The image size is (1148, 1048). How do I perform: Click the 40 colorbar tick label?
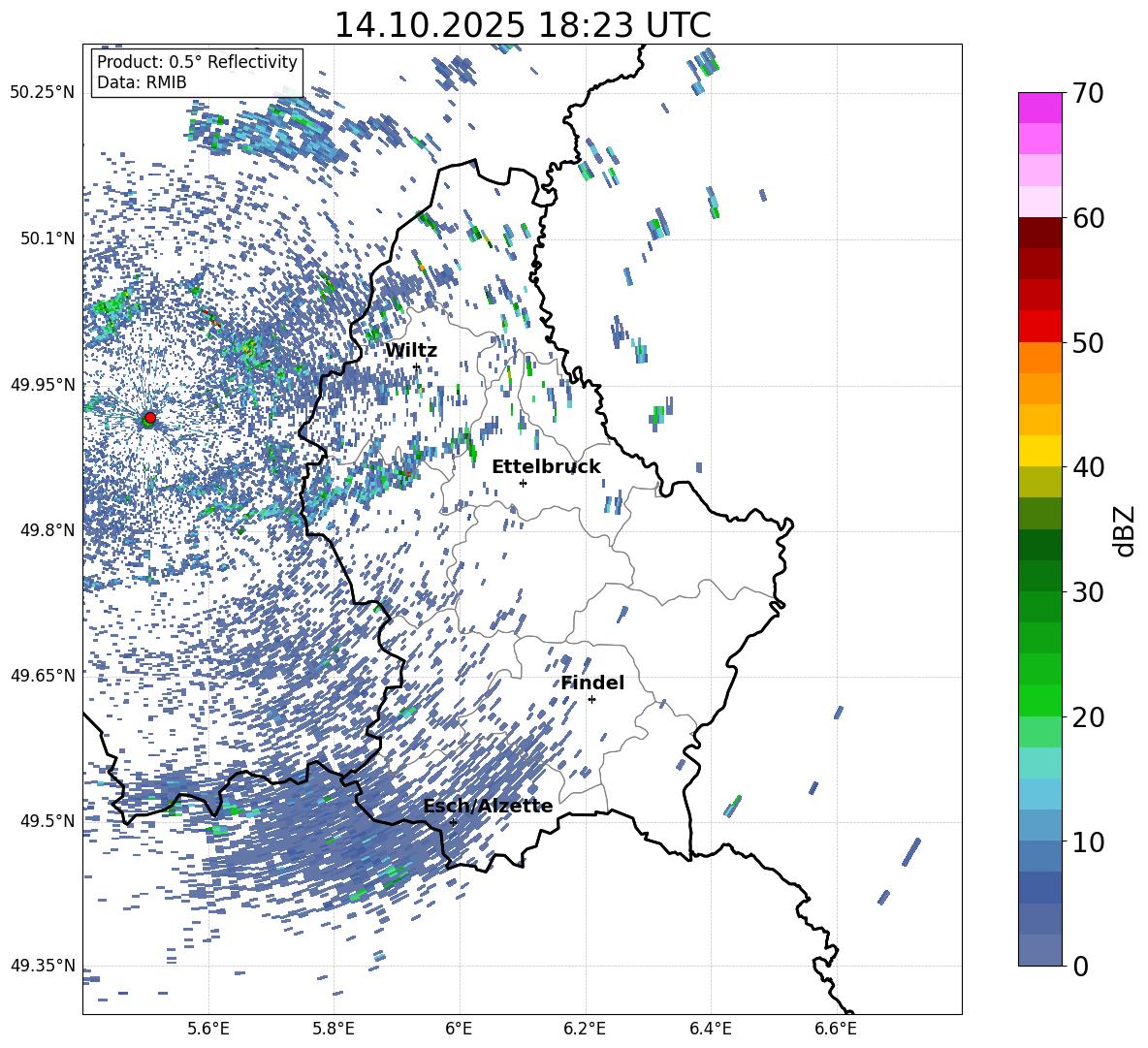pyautogui.click(x=1088, y=467)
